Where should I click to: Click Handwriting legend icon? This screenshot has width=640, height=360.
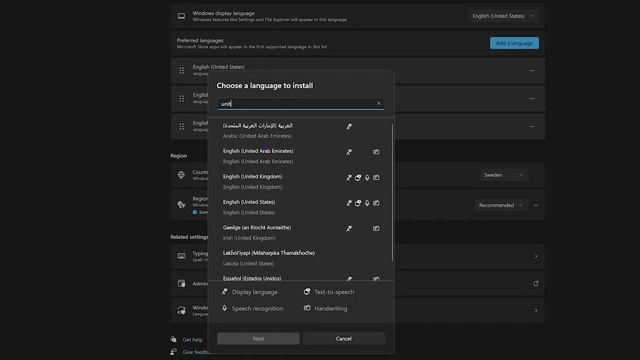[307, 308]
